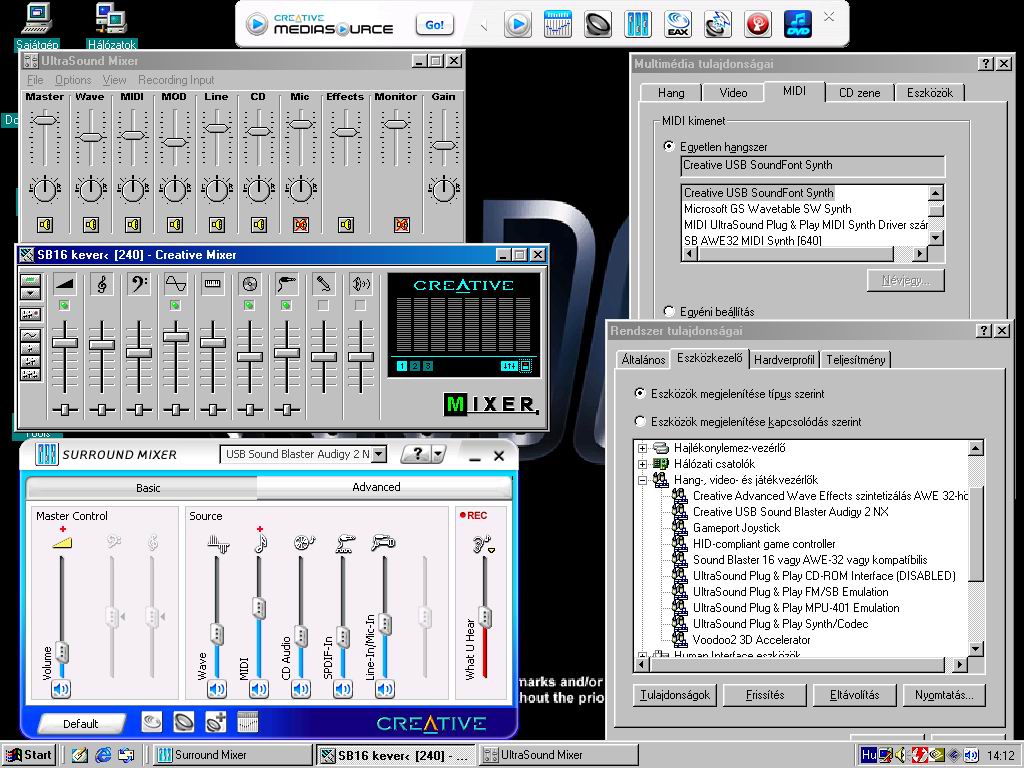Open the add-speaker icon in Surround Mixer bottom bar
The width and height of the screenshot is (1024, 768).
point(216,722)
